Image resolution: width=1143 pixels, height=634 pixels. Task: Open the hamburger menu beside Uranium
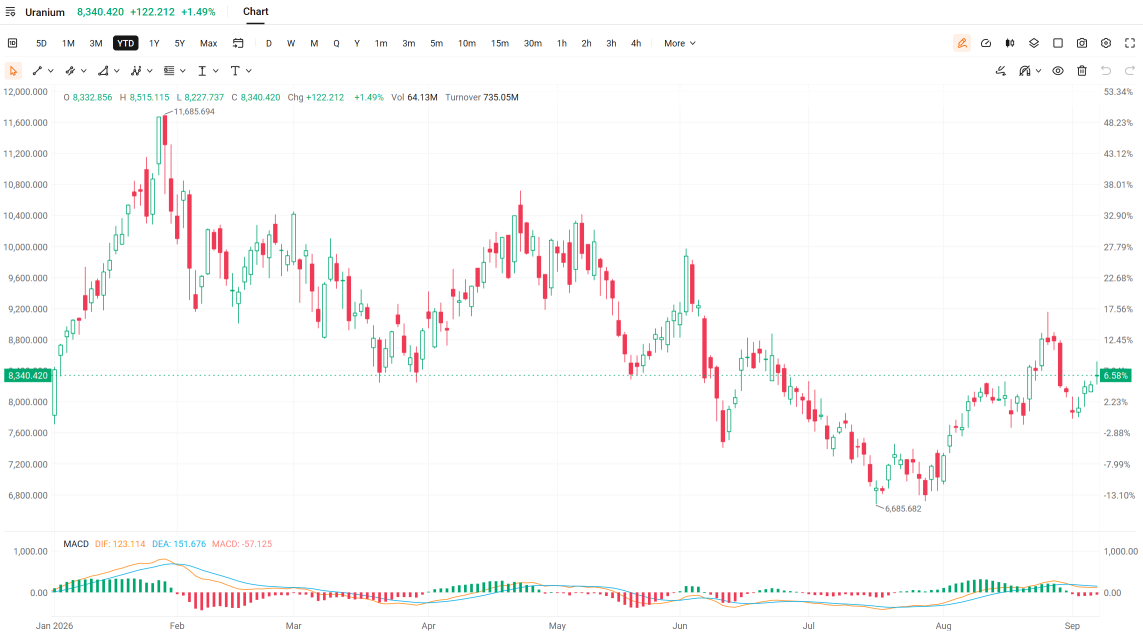[10, 12]
